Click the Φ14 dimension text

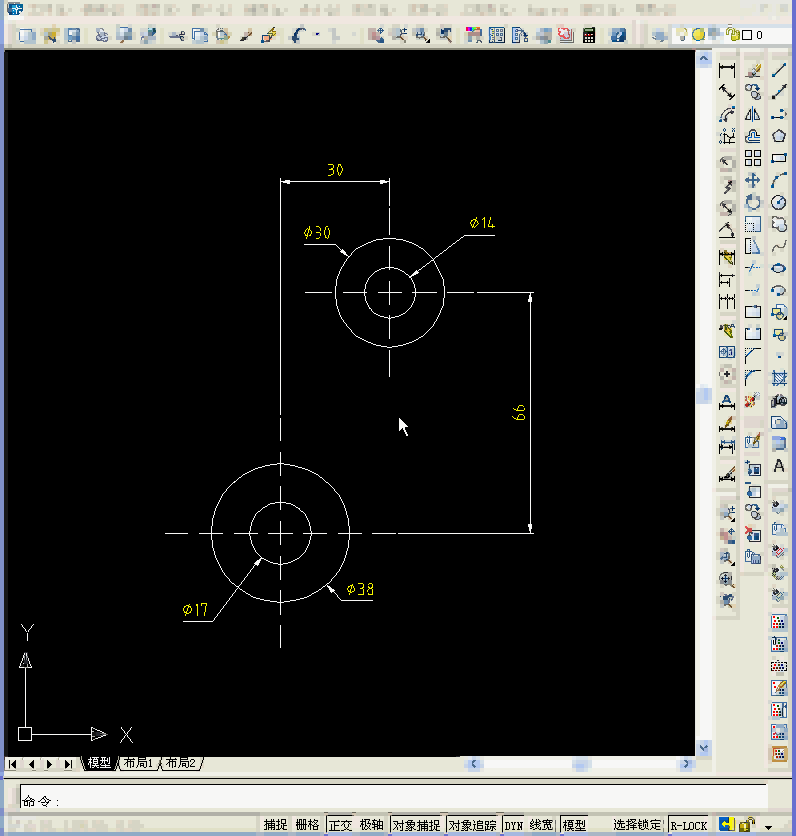482,223
